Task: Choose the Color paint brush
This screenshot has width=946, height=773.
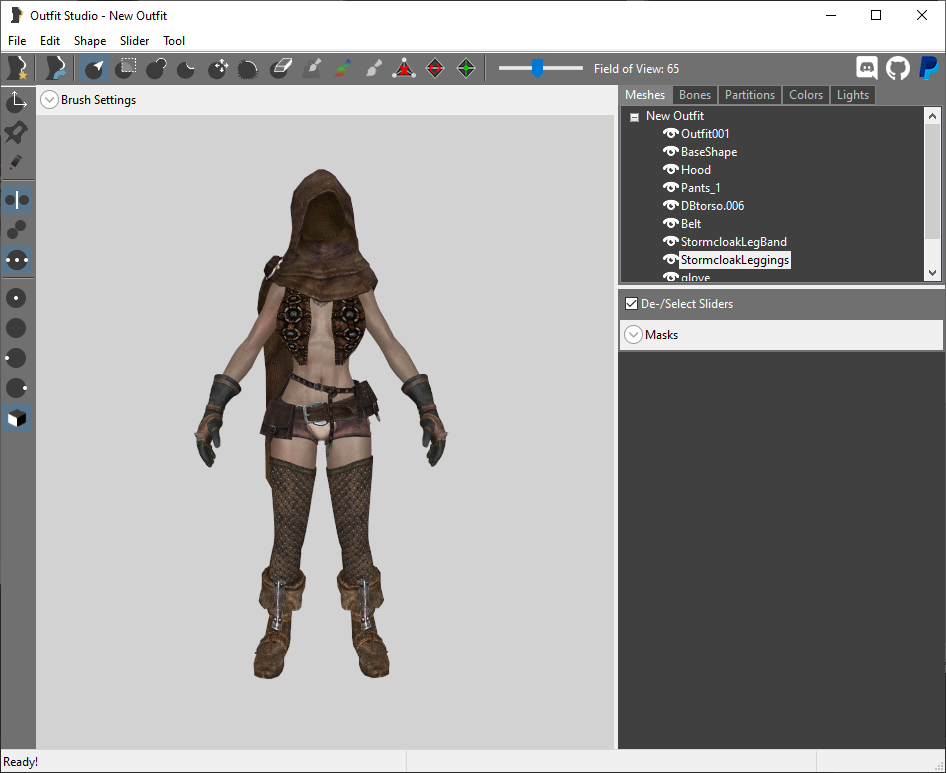Action: click(x=343, y=68)
